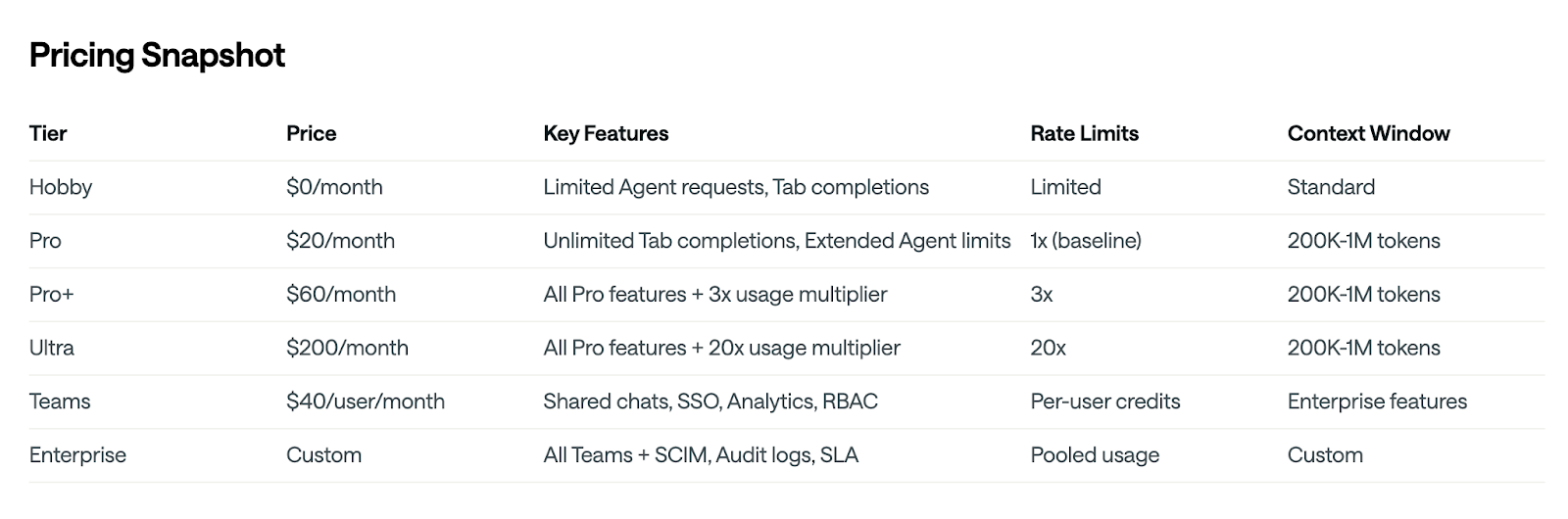Viewport: 1568px width, 519px height.
Task: Select the $40/user/month price
Action: (x=365, y=401)
